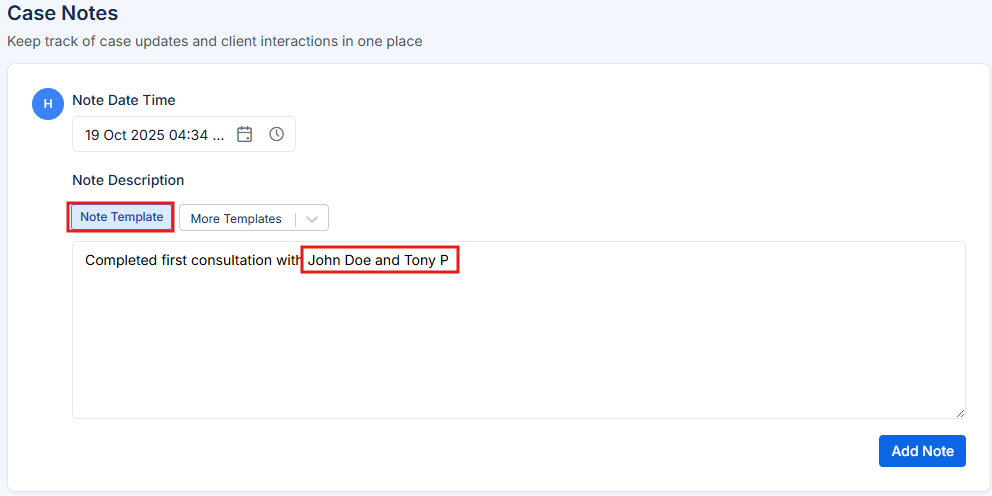Click the Note Description label
Screen dimensions: 992x496
[128, 180]
